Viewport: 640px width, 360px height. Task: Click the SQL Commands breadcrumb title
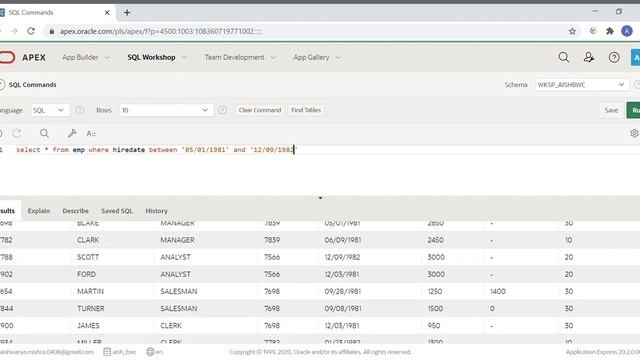33,84
